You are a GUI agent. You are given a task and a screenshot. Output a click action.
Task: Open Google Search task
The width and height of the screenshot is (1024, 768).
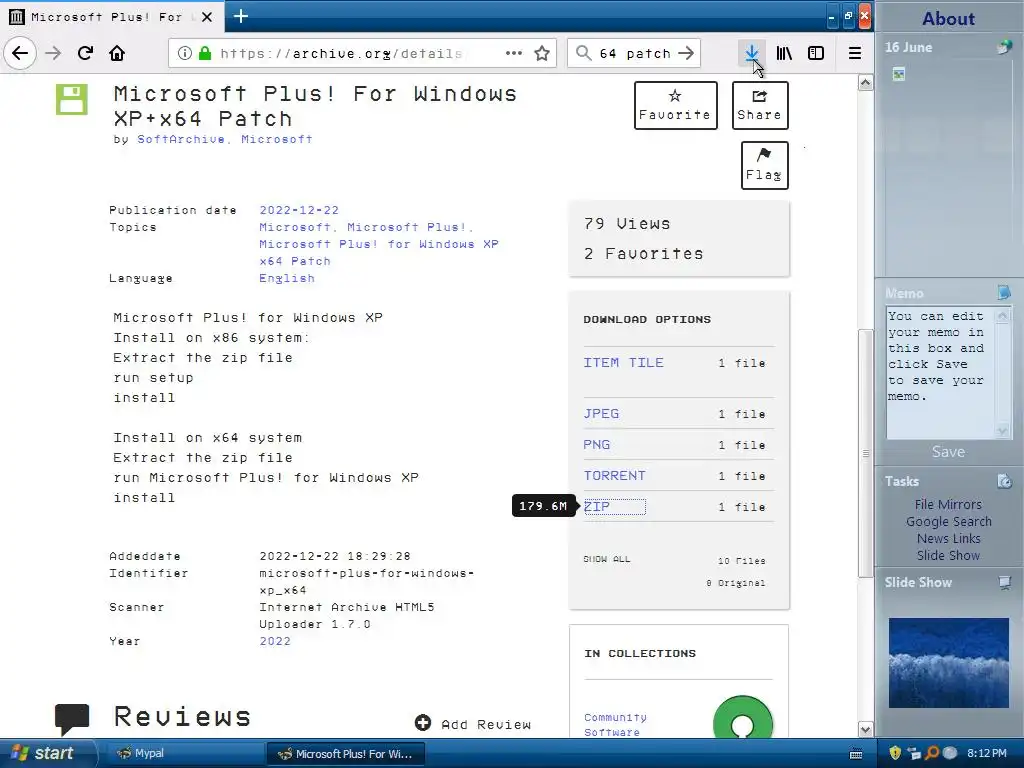948,521
